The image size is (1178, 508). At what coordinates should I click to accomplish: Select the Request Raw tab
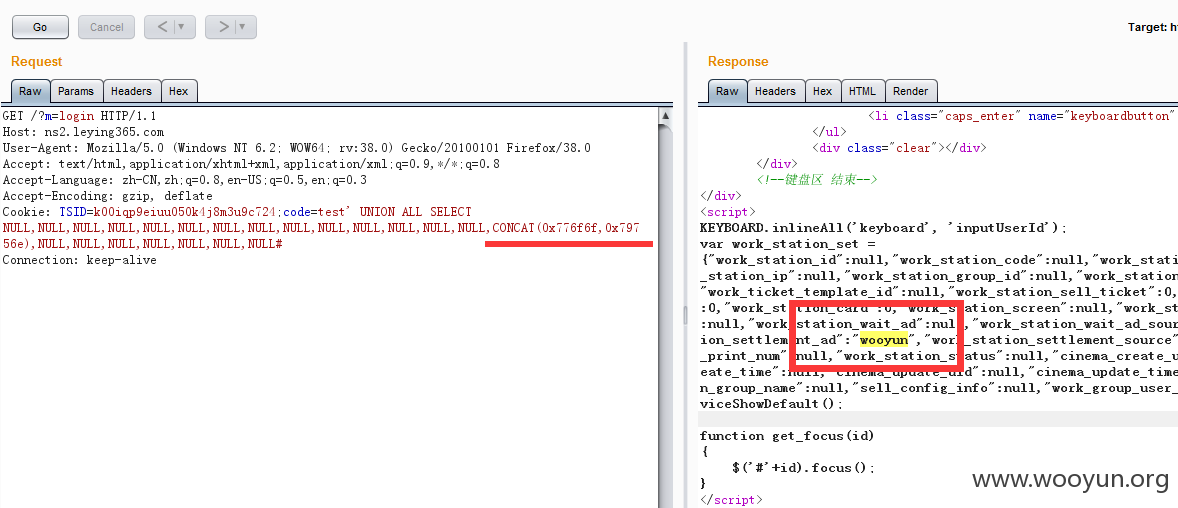tap(30, 91)
